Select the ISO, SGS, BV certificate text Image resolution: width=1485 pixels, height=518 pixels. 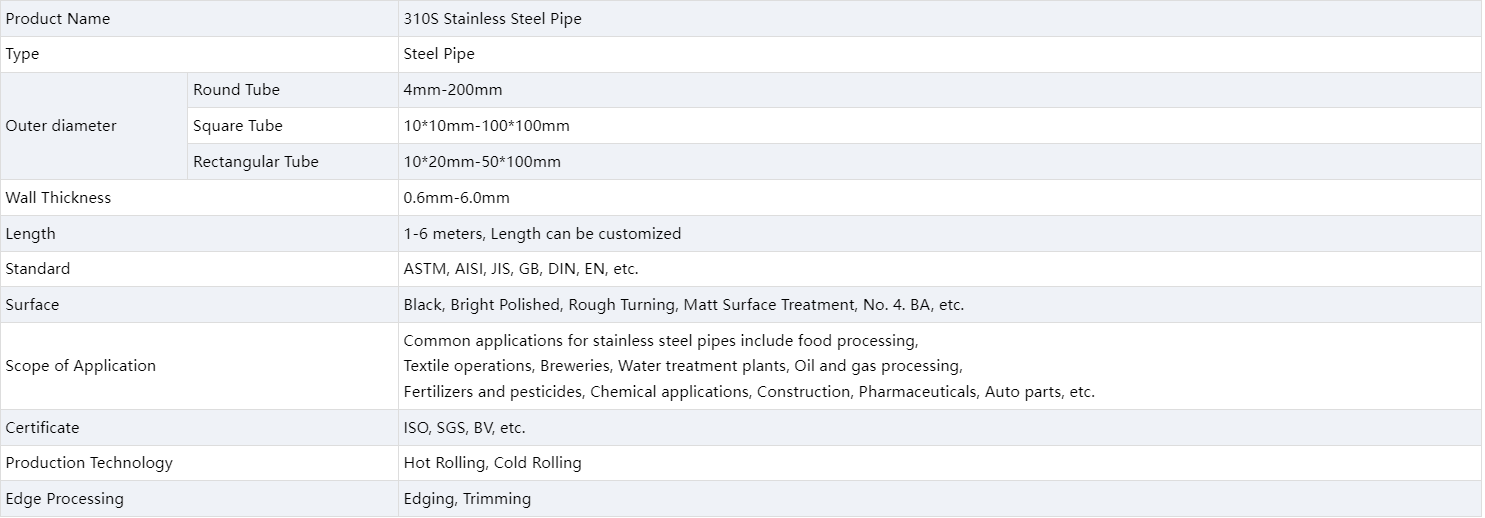[464, 428]
